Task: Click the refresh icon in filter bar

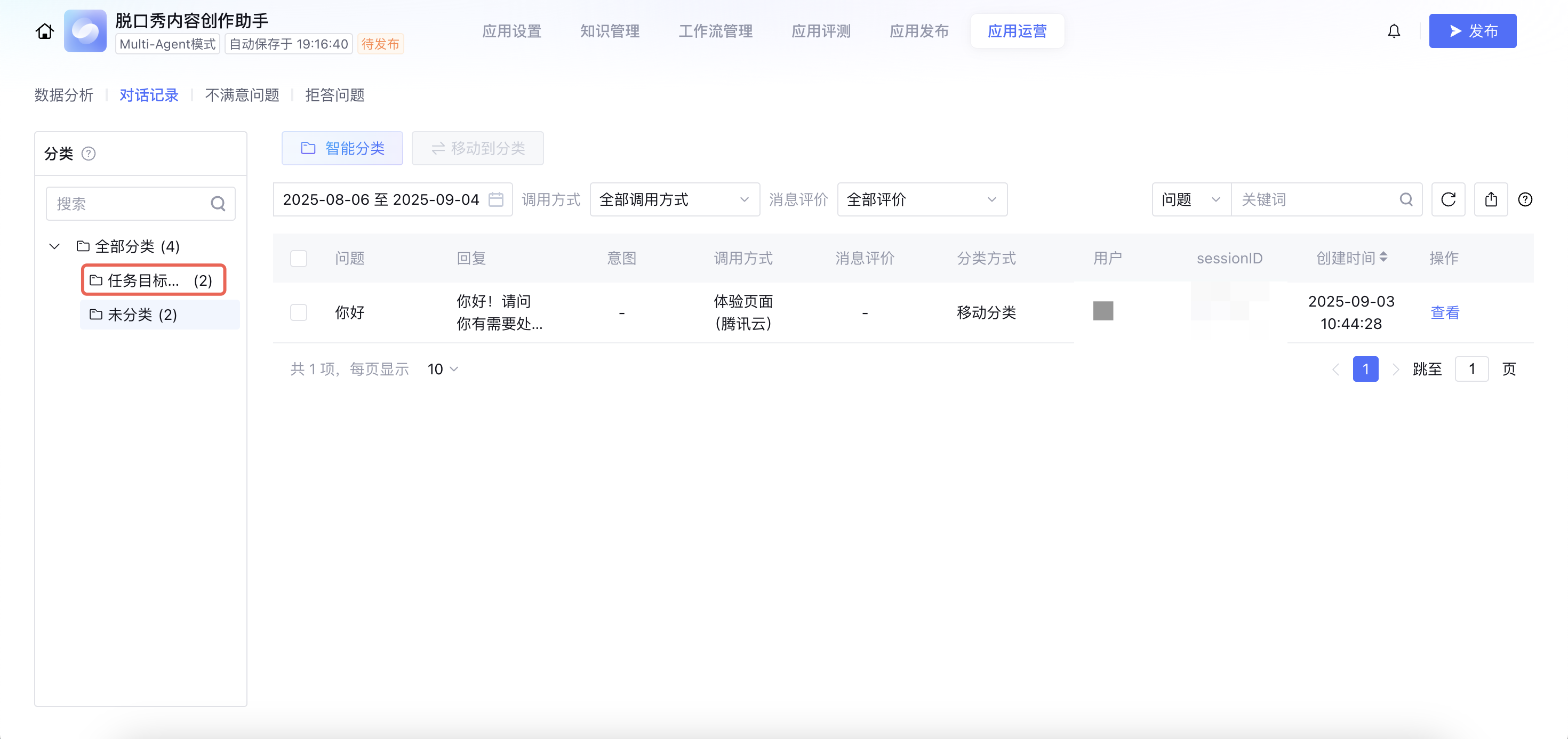Action: [x=1448, y=199]
